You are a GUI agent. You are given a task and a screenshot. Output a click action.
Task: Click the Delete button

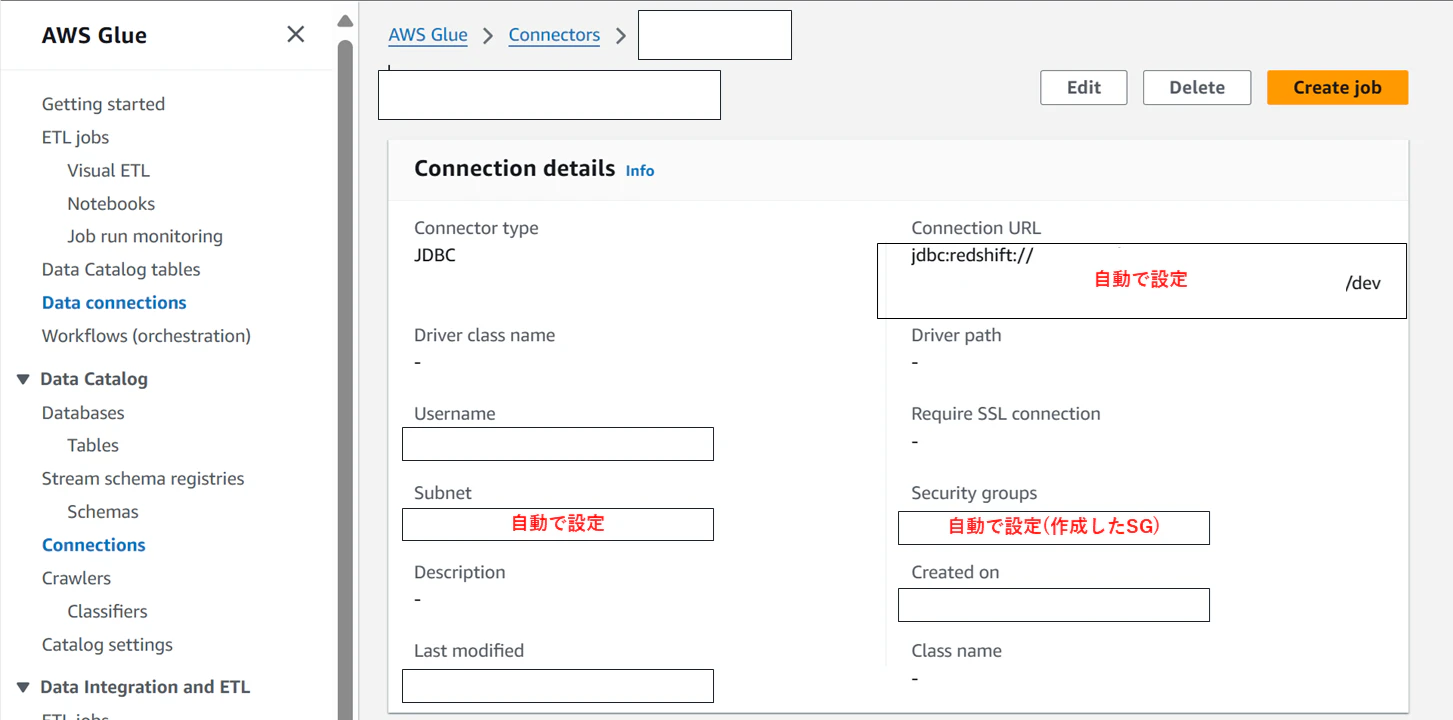[x=1197, y=87]
